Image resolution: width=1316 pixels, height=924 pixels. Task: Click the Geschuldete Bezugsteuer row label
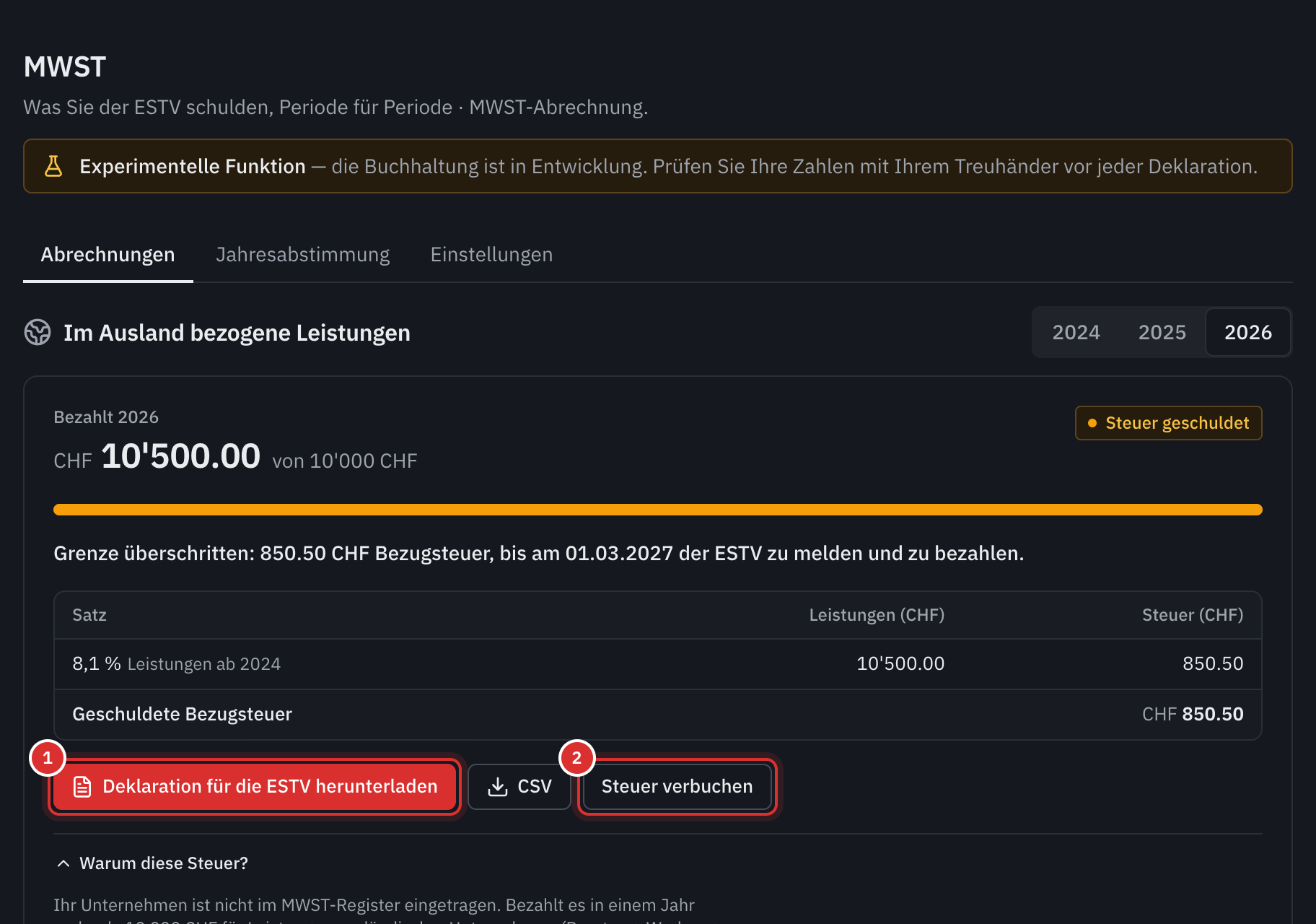[183, 715]
